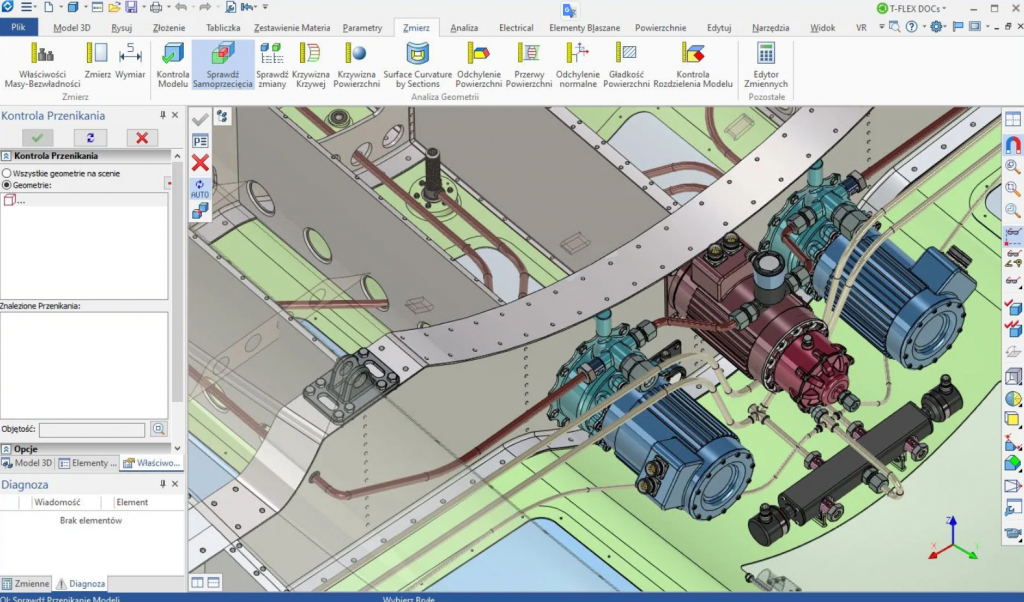The width and height of the screenshot is (1024, 602).
Task: Expand the Opcje section
Action: pyautogui.click(x=6, y=449)
